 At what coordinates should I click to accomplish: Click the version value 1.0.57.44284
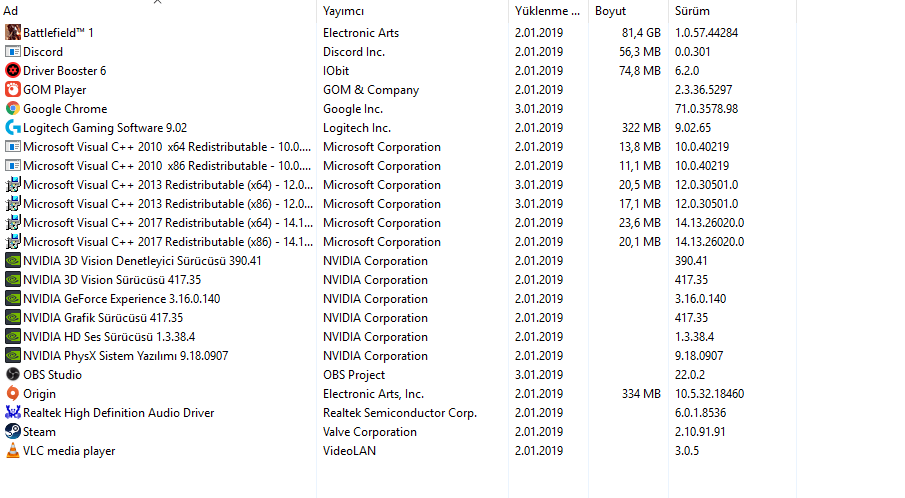click(706, 33)
